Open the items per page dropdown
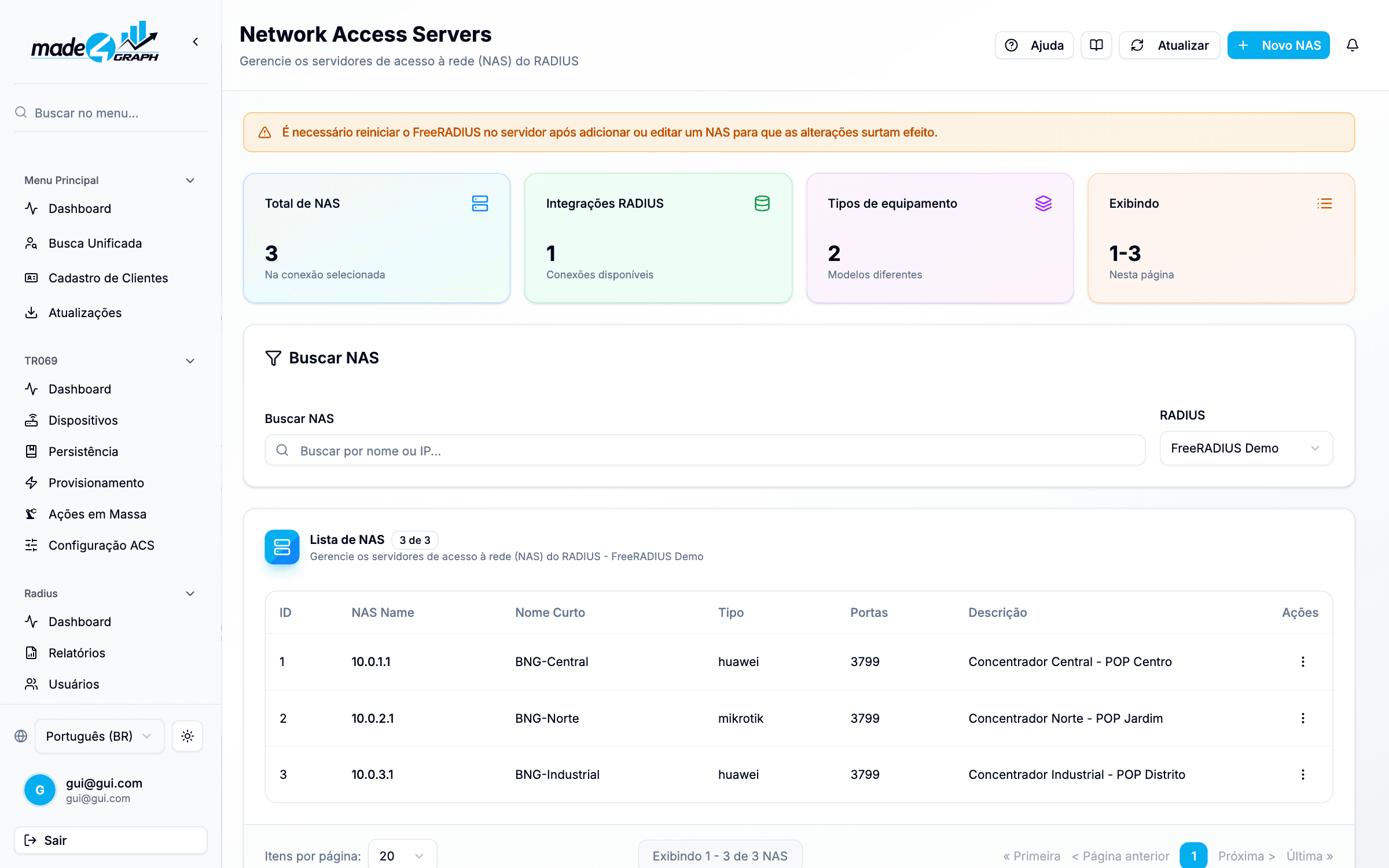The image size is (1389, 868). pyautogui.click(x=402, y=855)
